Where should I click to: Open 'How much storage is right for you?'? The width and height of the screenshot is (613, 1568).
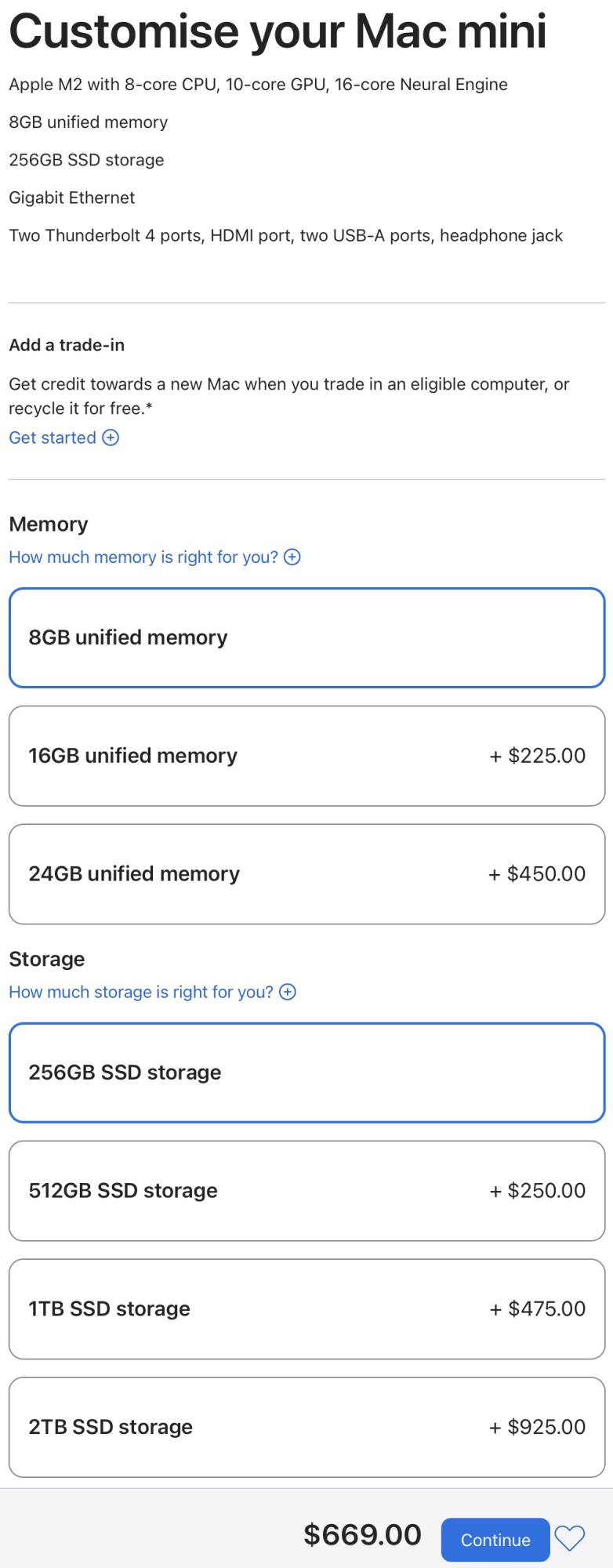141,992
